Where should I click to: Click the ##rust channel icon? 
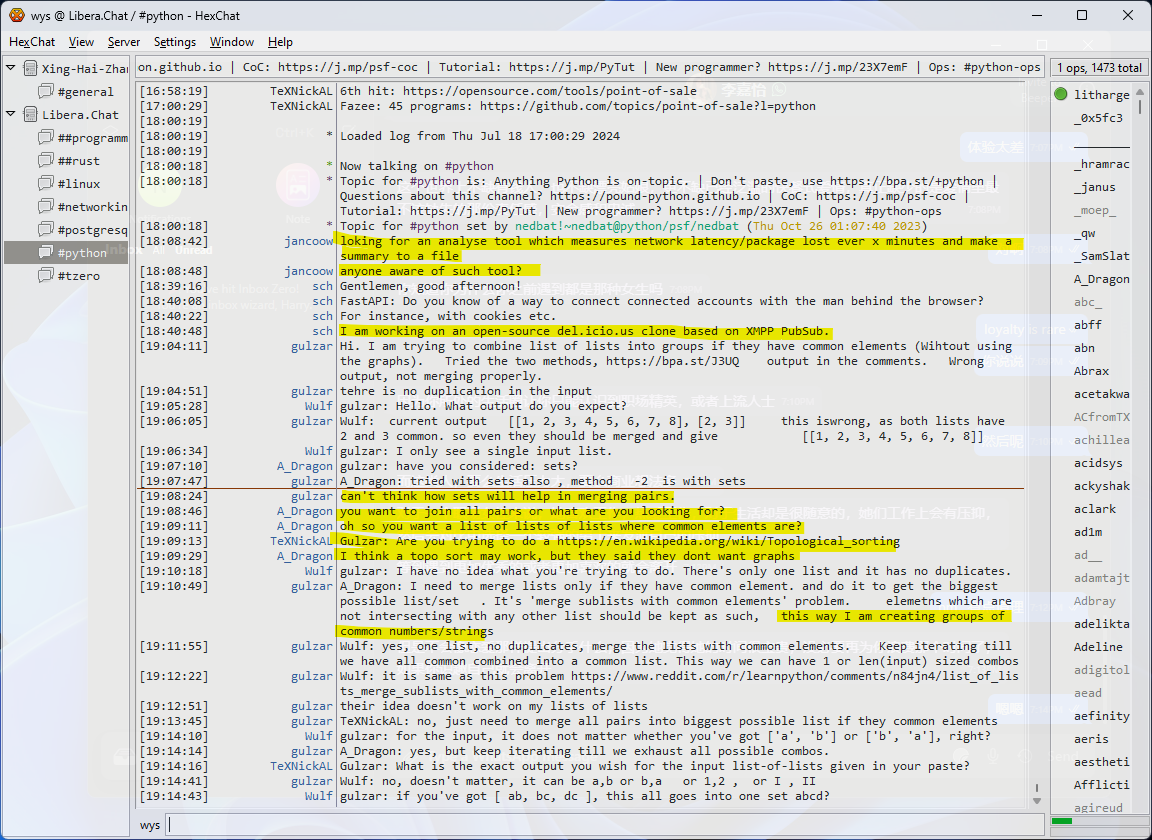point(46,161)
